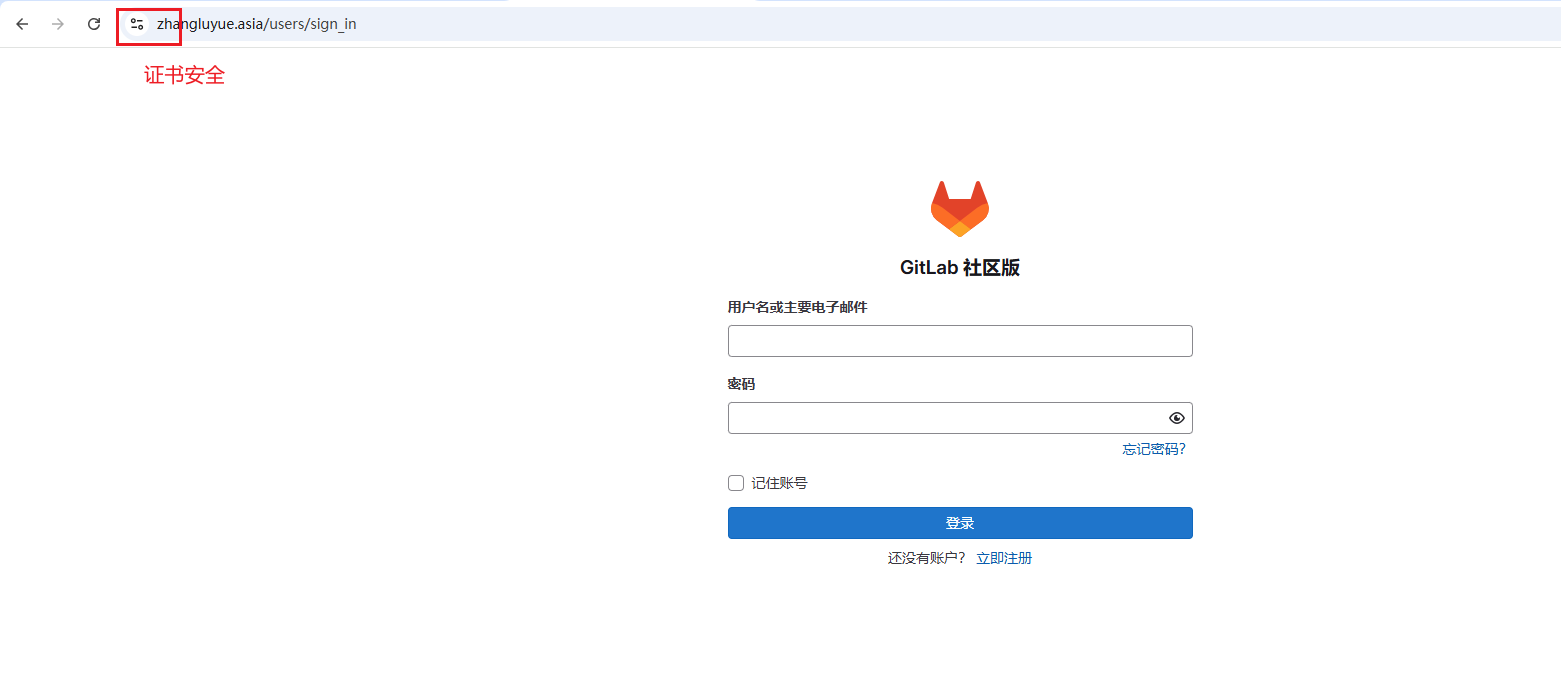This screenshot has height=682, width=1561.
Task: Click the 记住账号 label text
Action: 779,483
